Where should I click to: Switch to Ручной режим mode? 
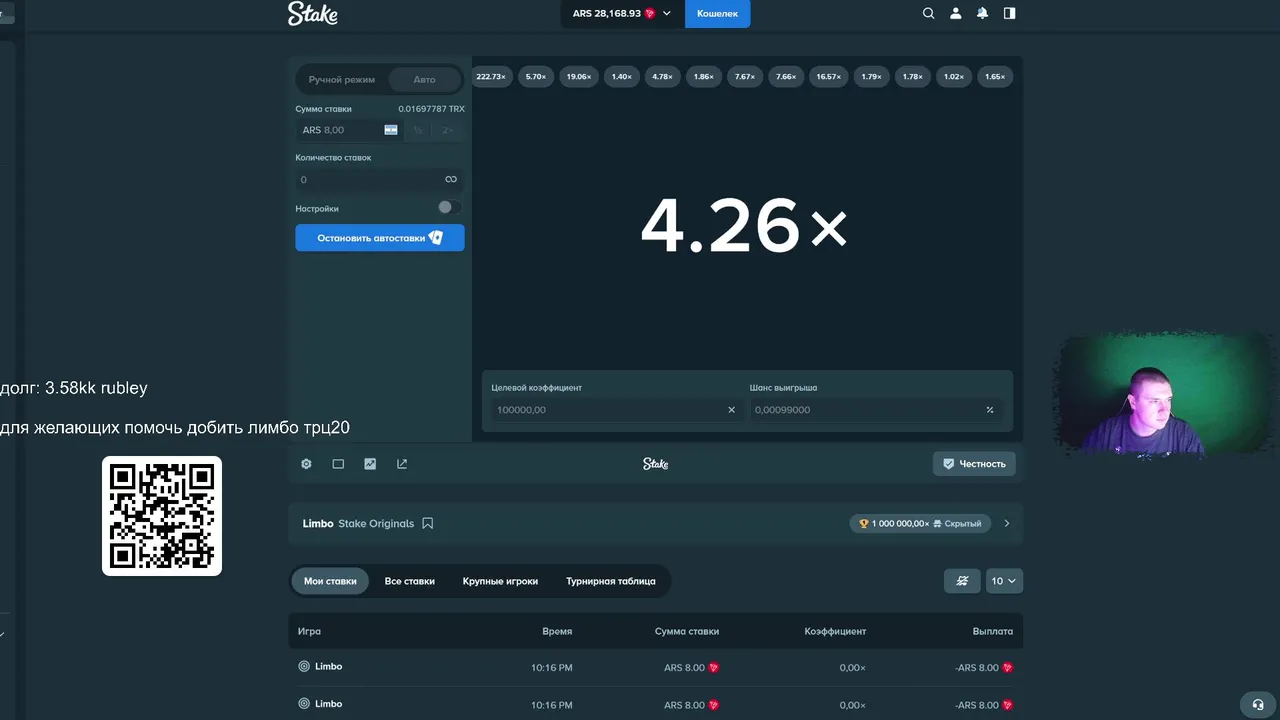[342, 79]
